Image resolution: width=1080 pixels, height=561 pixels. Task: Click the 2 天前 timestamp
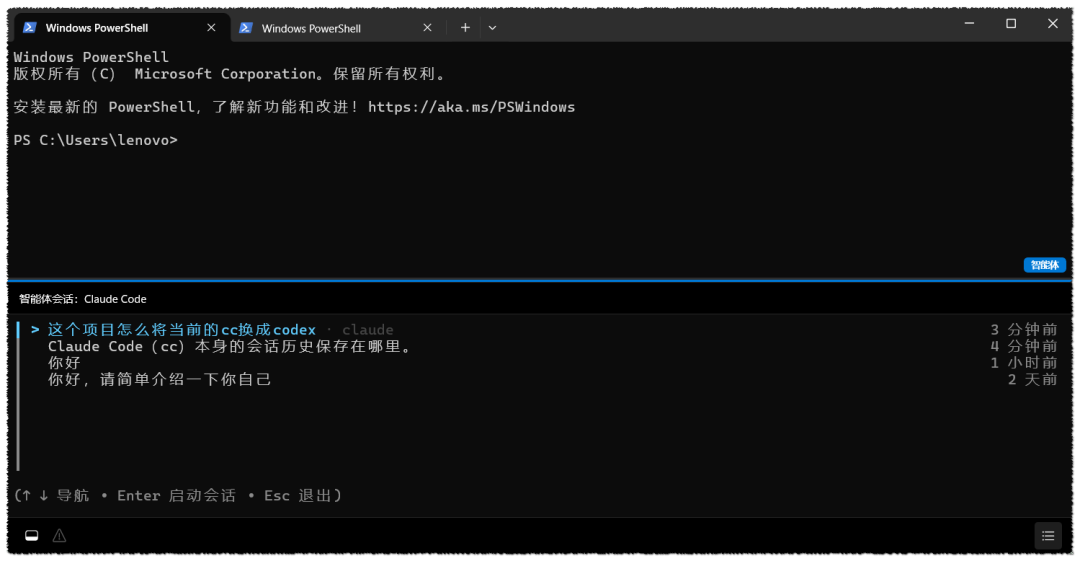[1032, 379]
